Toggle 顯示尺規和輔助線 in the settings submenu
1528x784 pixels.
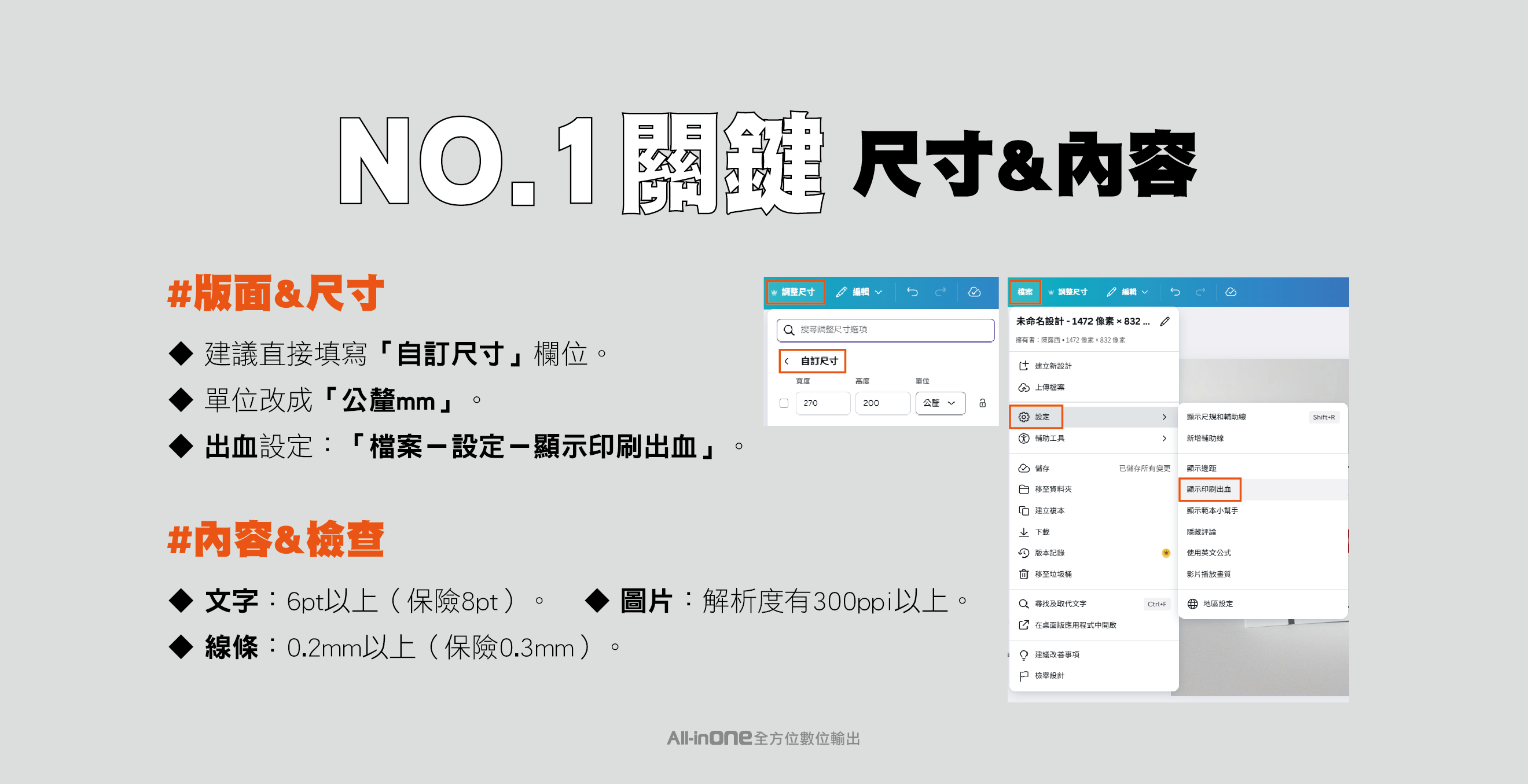(x=1262, y=417)
